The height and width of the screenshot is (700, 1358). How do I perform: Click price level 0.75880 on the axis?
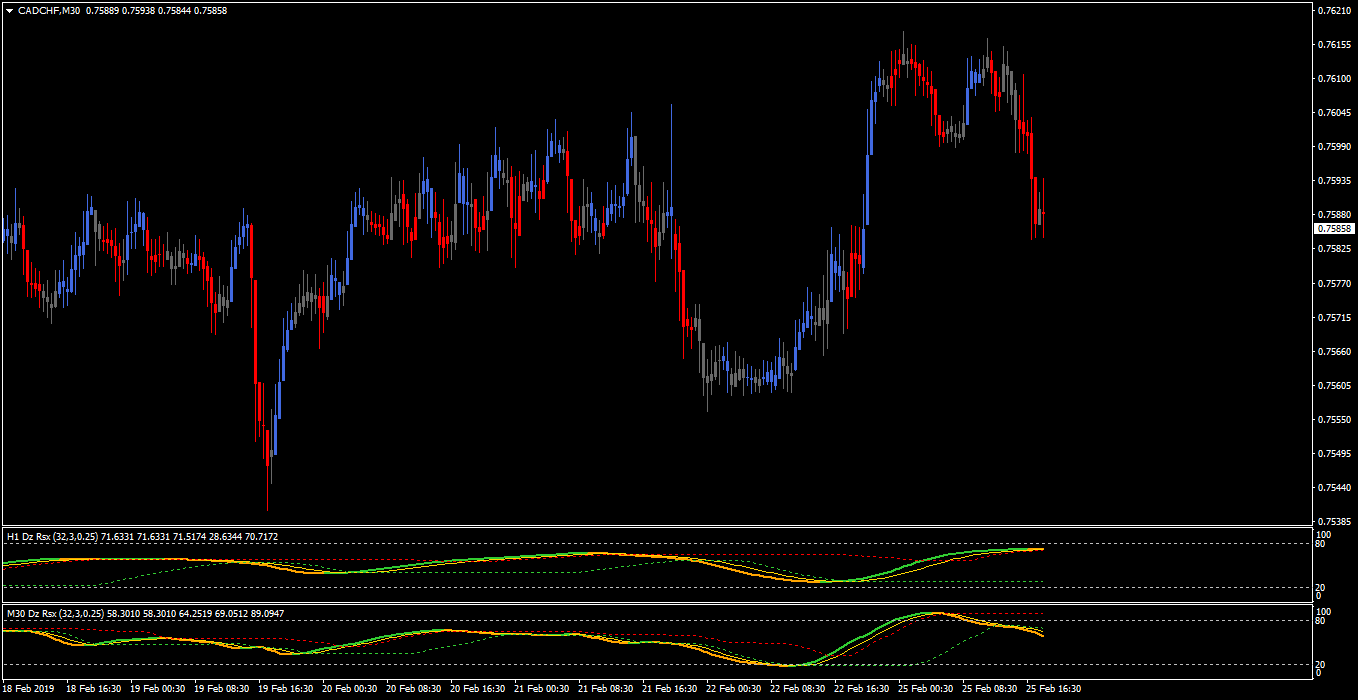1333,215
